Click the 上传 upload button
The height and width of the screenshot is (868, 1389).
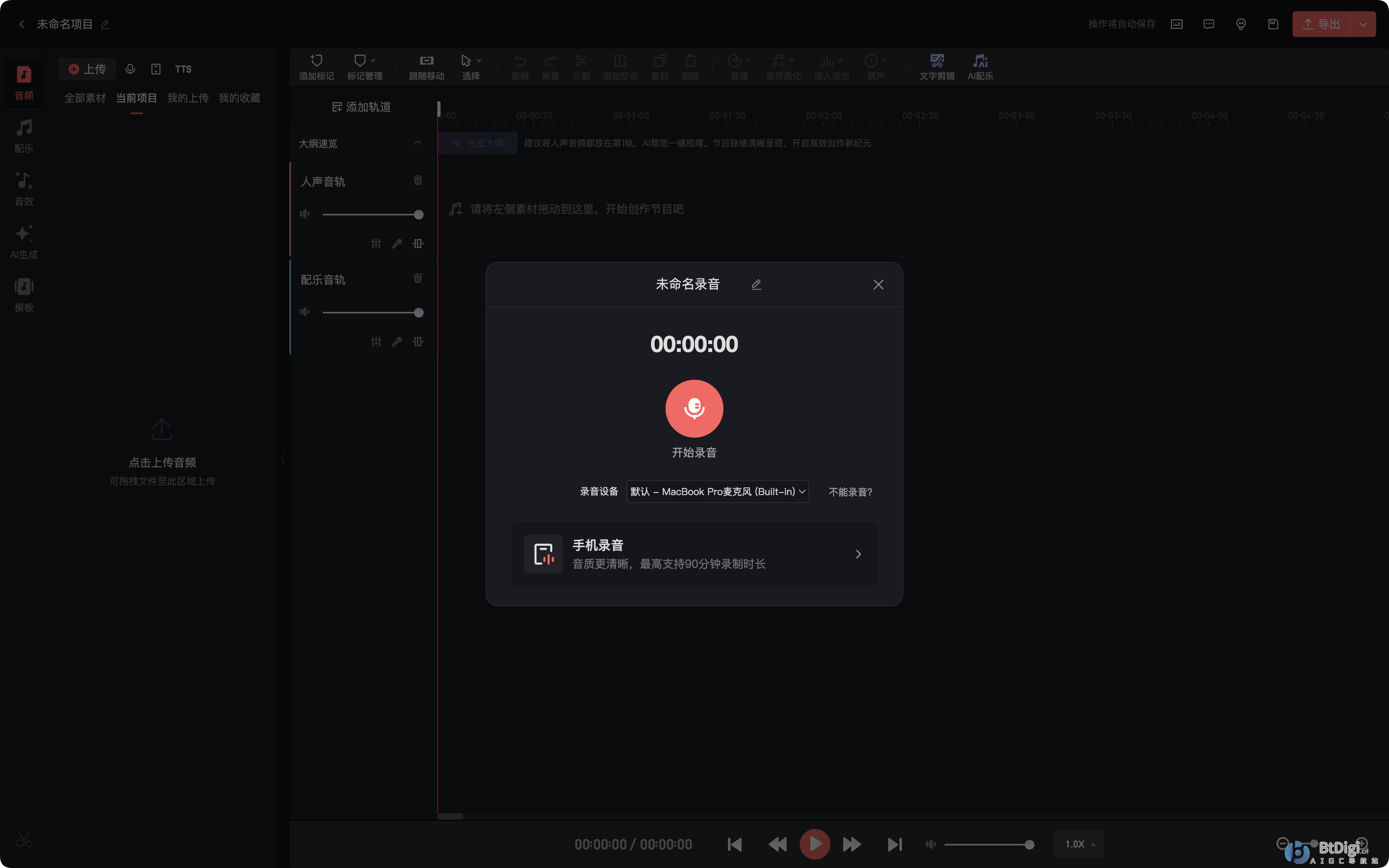pyautogui.click(x=87, y=69)
